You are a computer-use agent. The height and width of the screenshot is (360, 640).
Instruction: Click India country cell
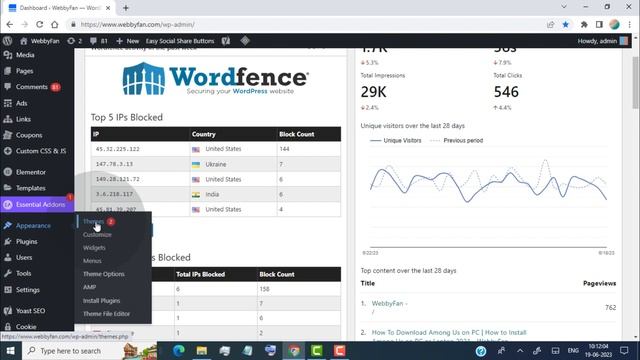point(233,194)
